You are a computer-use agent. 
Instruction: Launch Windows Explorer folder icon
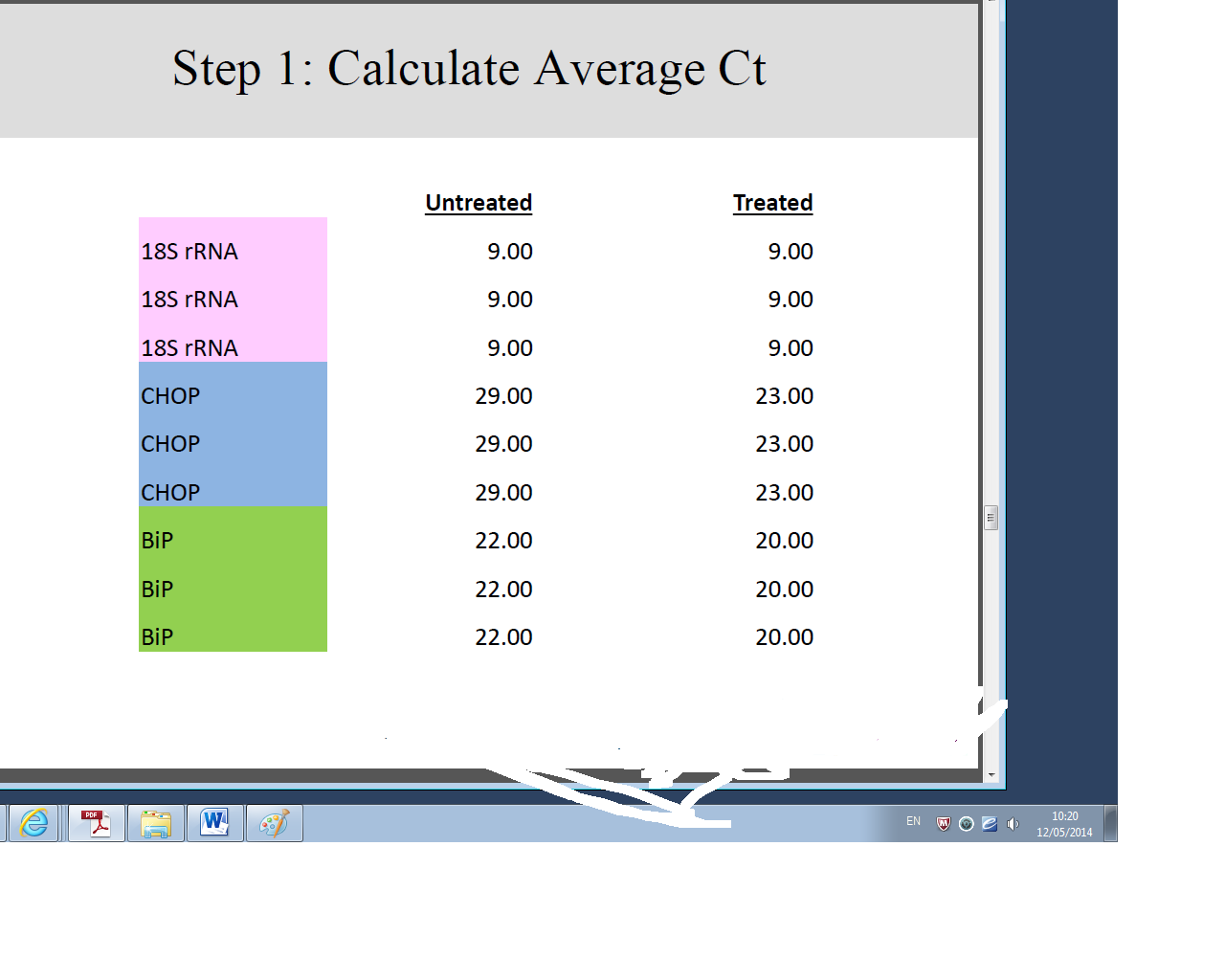click(156, 823)
